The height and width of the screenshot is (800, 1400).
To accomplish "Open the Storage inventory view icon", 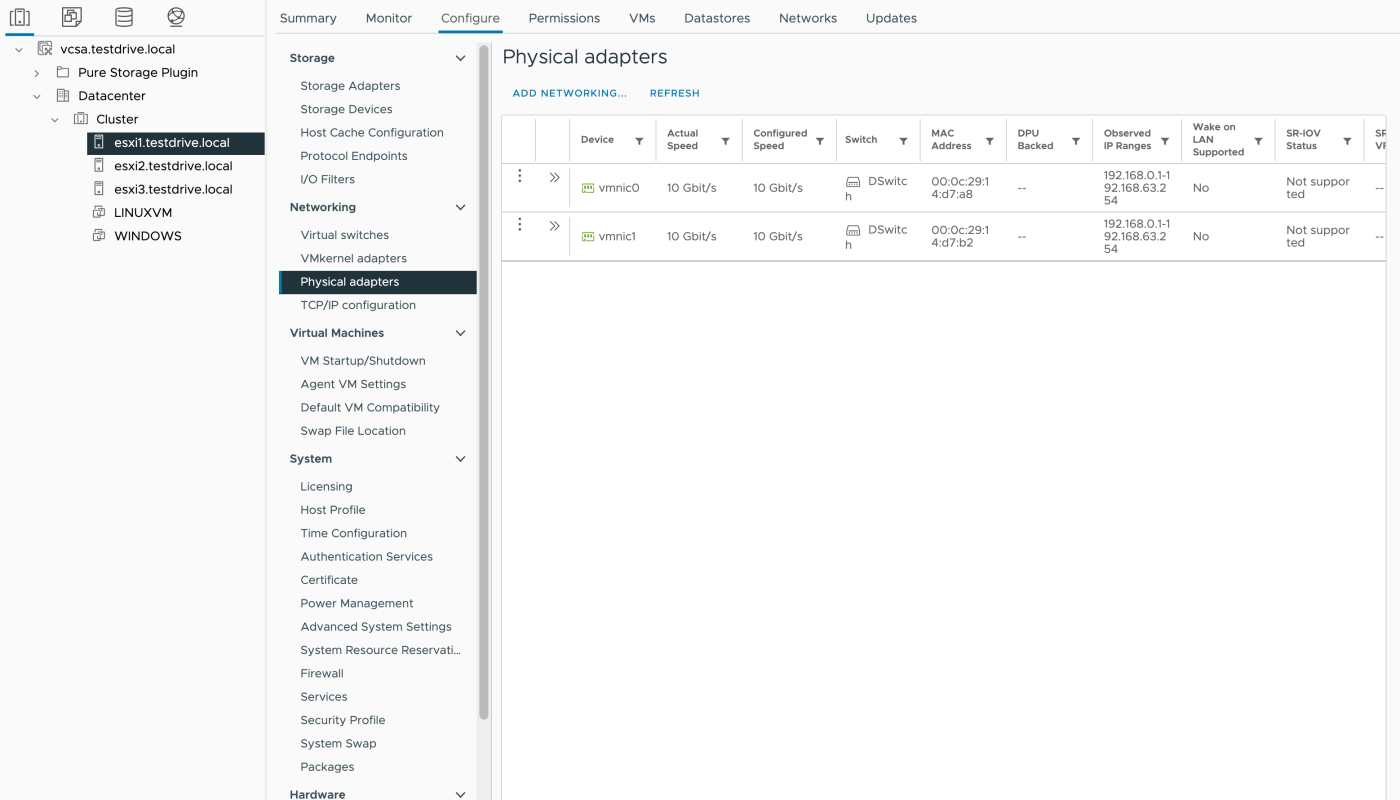I will 123,17.
